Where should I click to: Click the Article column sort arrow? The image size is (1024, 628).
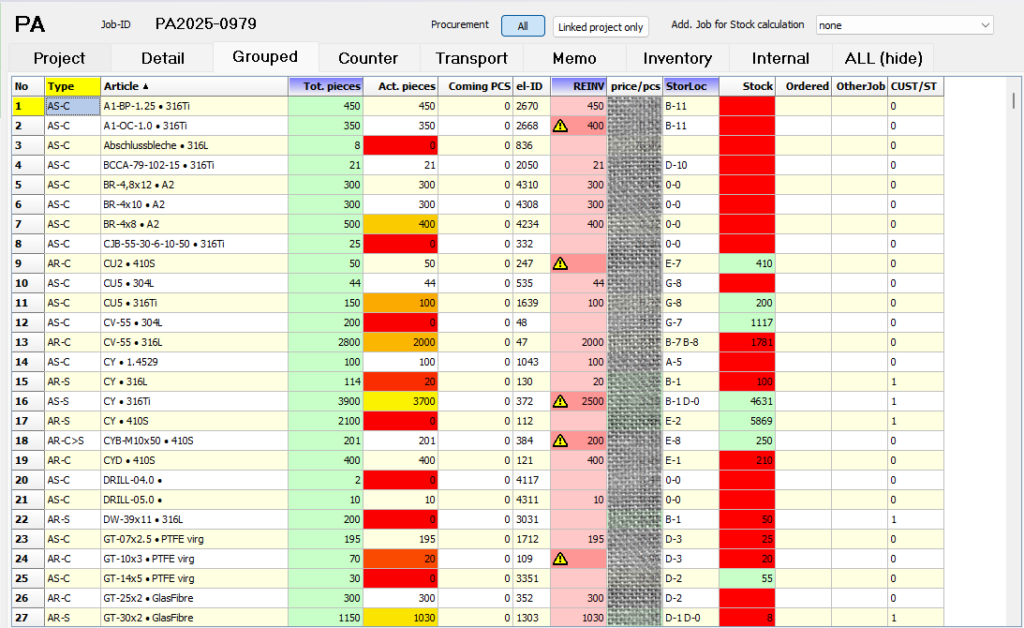pos(146,87)
